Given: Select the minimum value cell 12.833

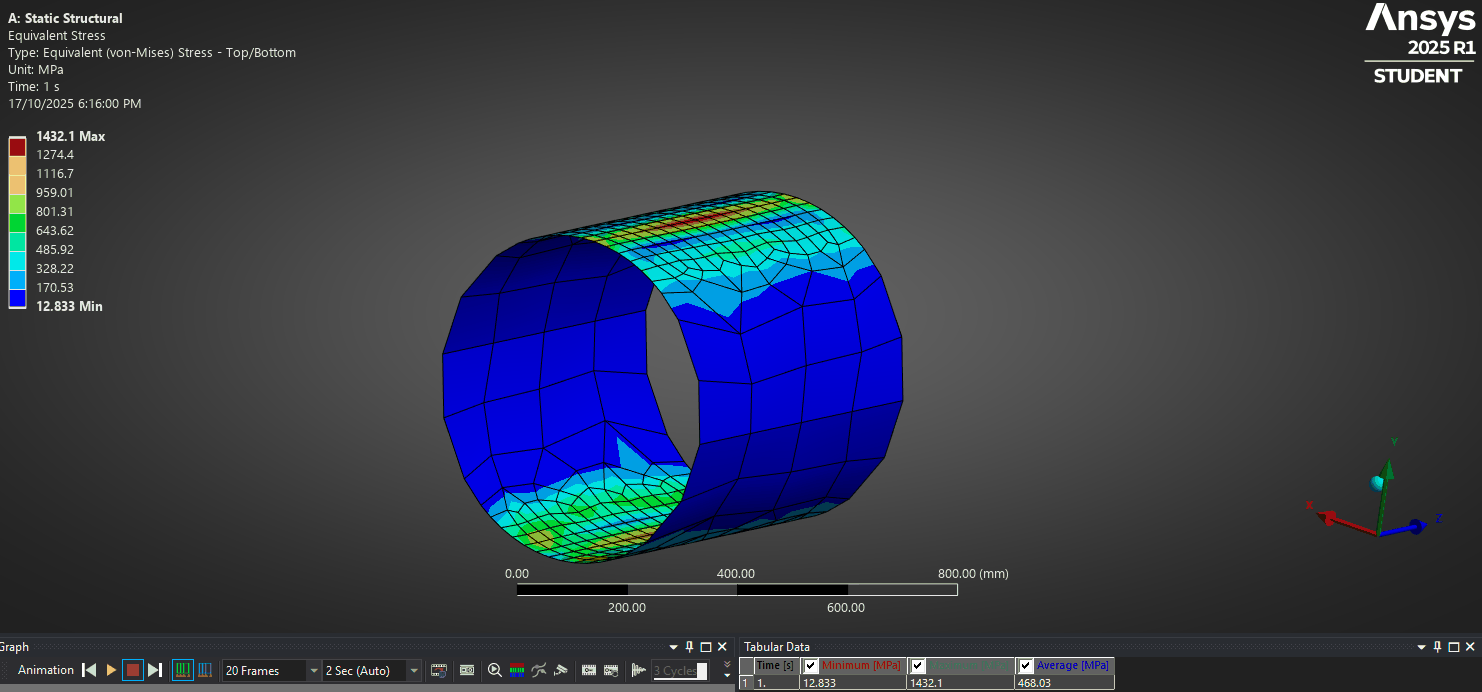Looking at the screenshot, I should [x=853, y=683].
